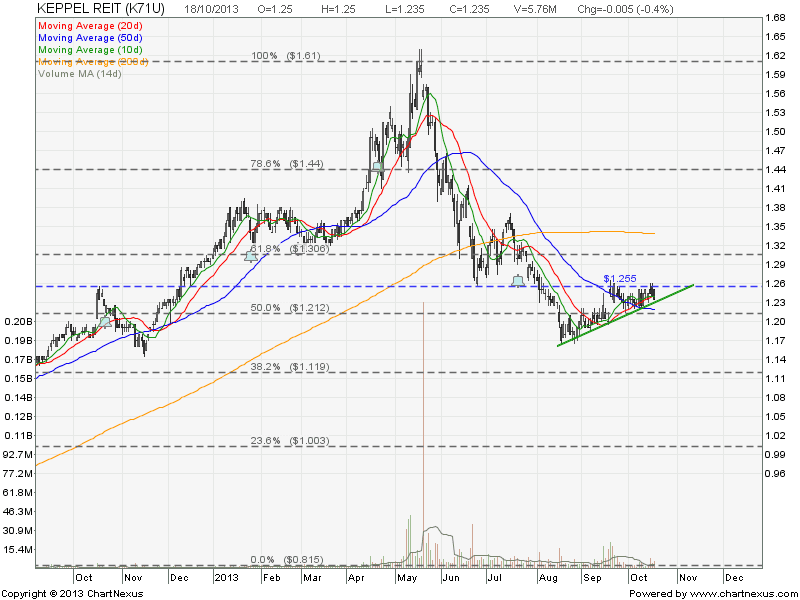Click the tall volume spike bar in May
Image resolution: width=800 pixels, height=600 pixels.
pos(423,434)
